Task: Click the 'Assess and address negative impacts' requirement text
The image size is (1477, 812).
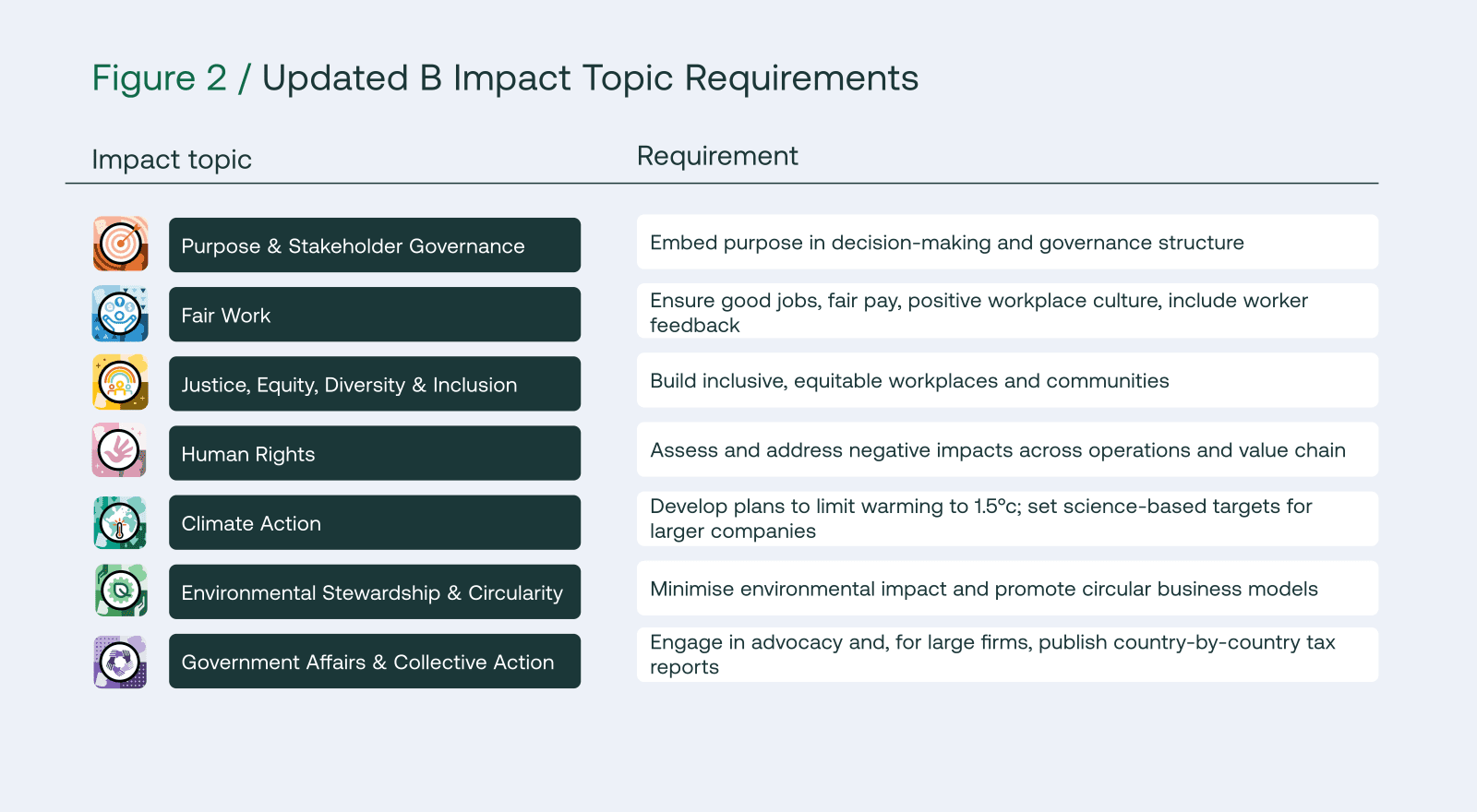Action: tap(998, 450)
